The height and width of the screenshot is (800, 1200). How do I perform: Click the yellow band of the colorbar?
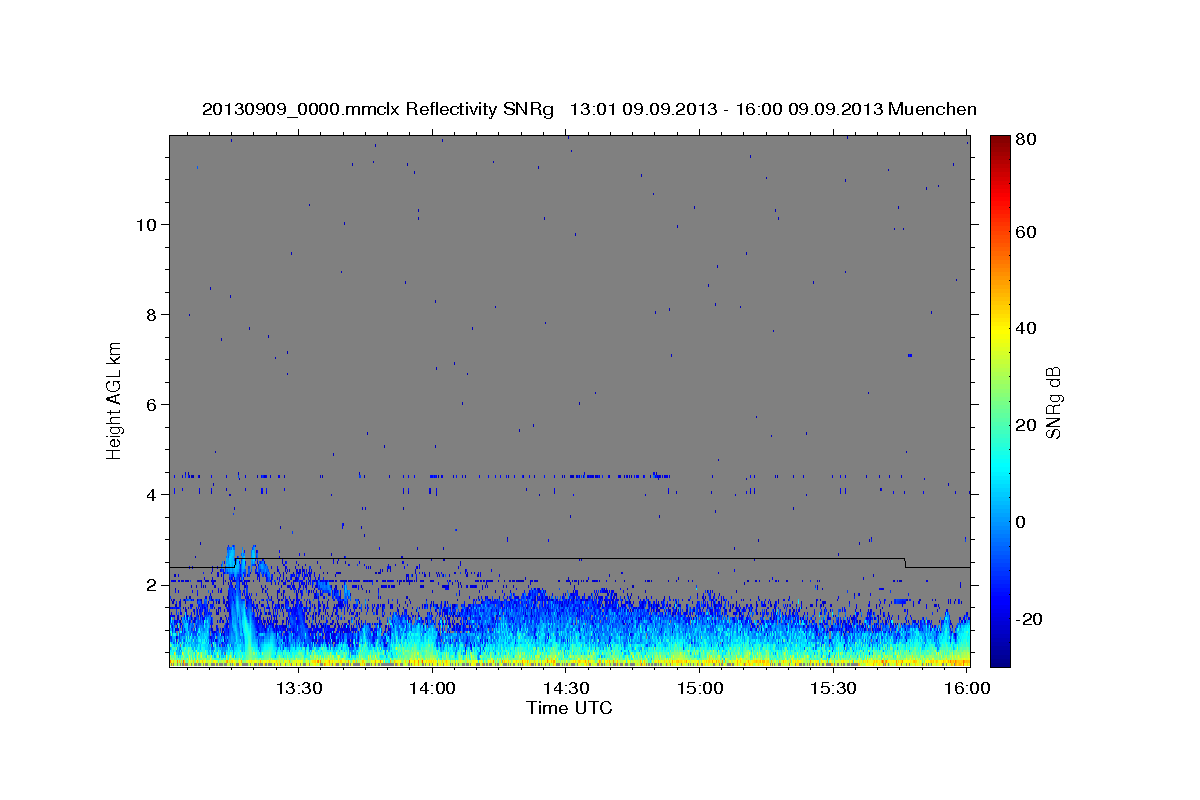(999, 328)
